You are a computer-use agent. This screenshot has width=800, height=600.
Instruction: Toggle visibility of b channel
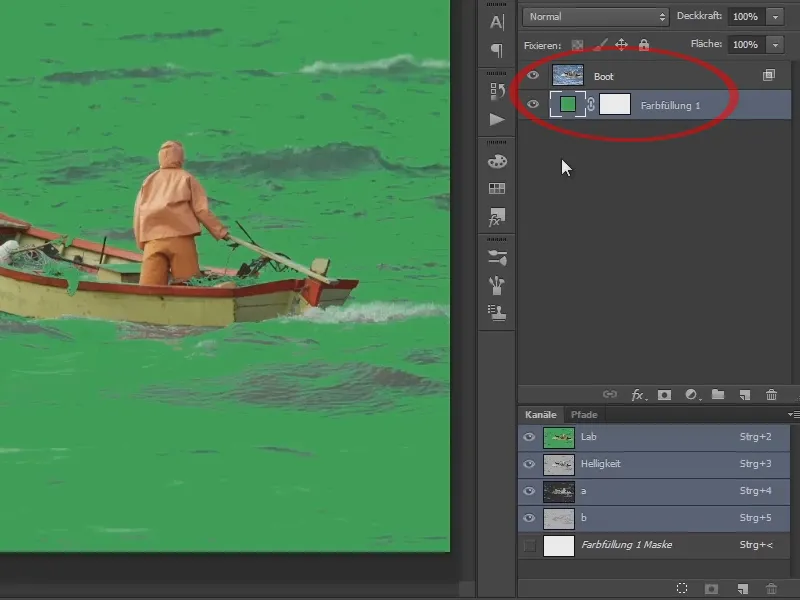coord(530,518)
